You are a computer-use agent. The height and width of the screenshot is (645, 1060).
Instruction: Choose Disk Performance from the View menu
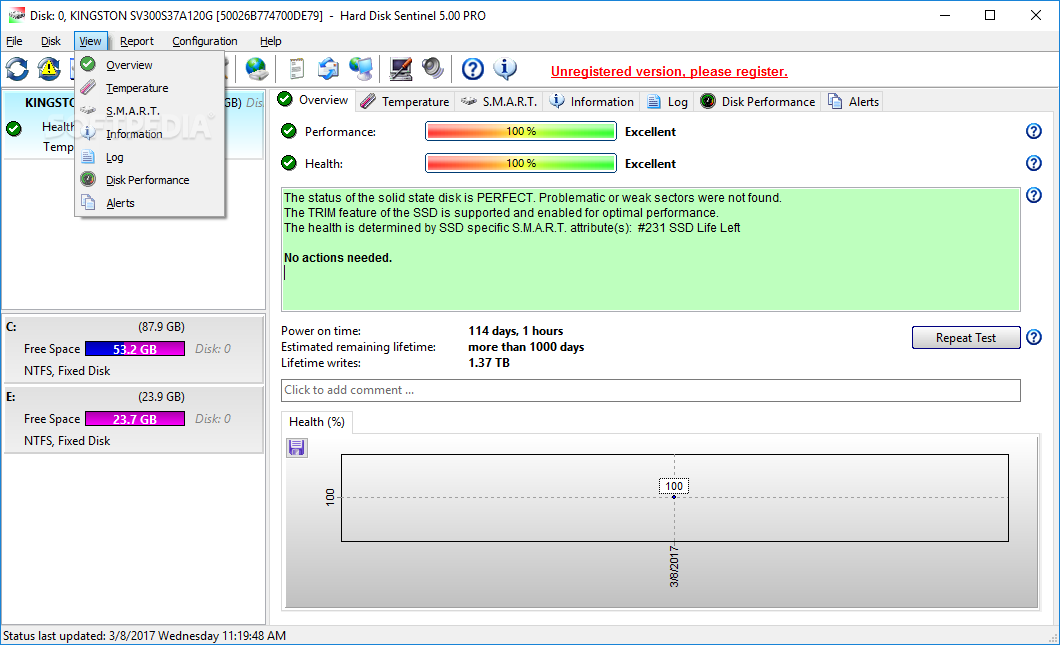click(149, 180)
